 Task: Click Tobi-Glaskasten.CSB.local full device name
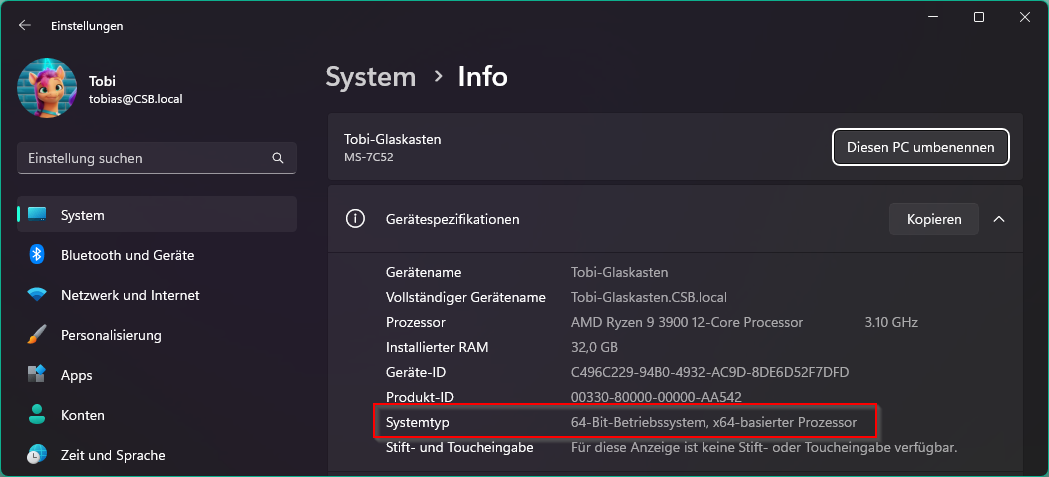[x=649, y=297]
